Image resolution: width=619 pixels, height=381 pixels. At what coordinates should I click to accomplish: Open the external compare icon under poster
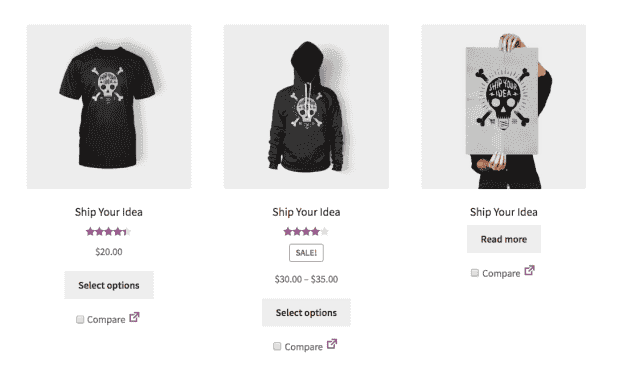pos(529,271)
